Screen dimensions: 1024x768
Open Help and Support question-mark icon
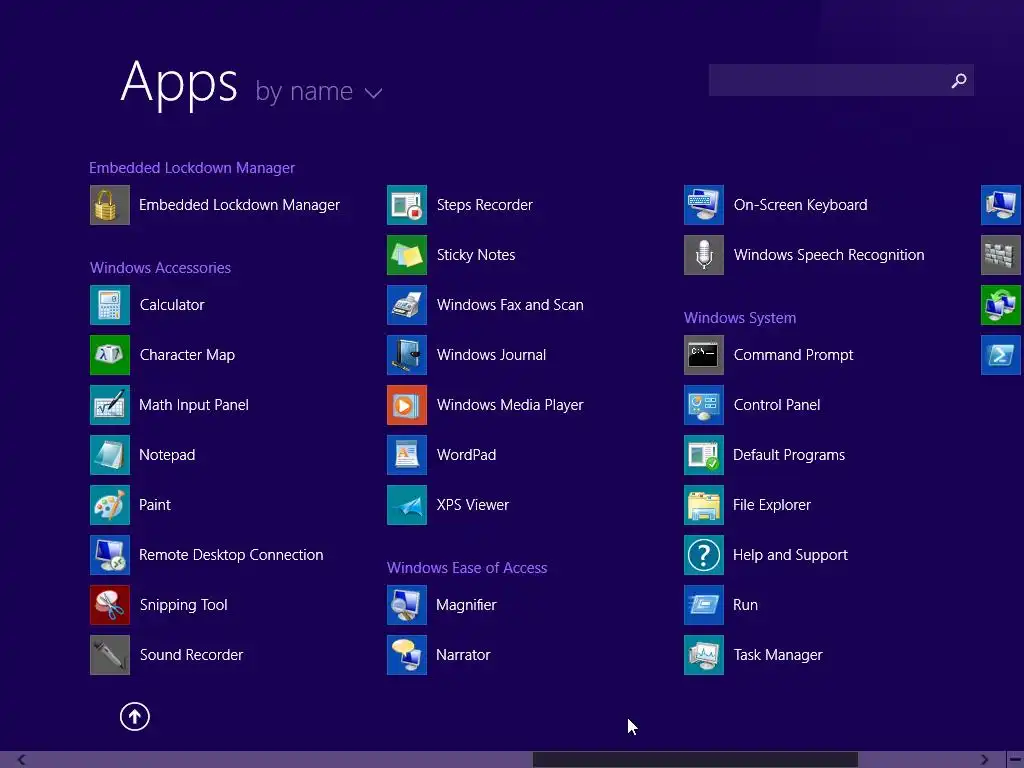click(x=704, y=555)
